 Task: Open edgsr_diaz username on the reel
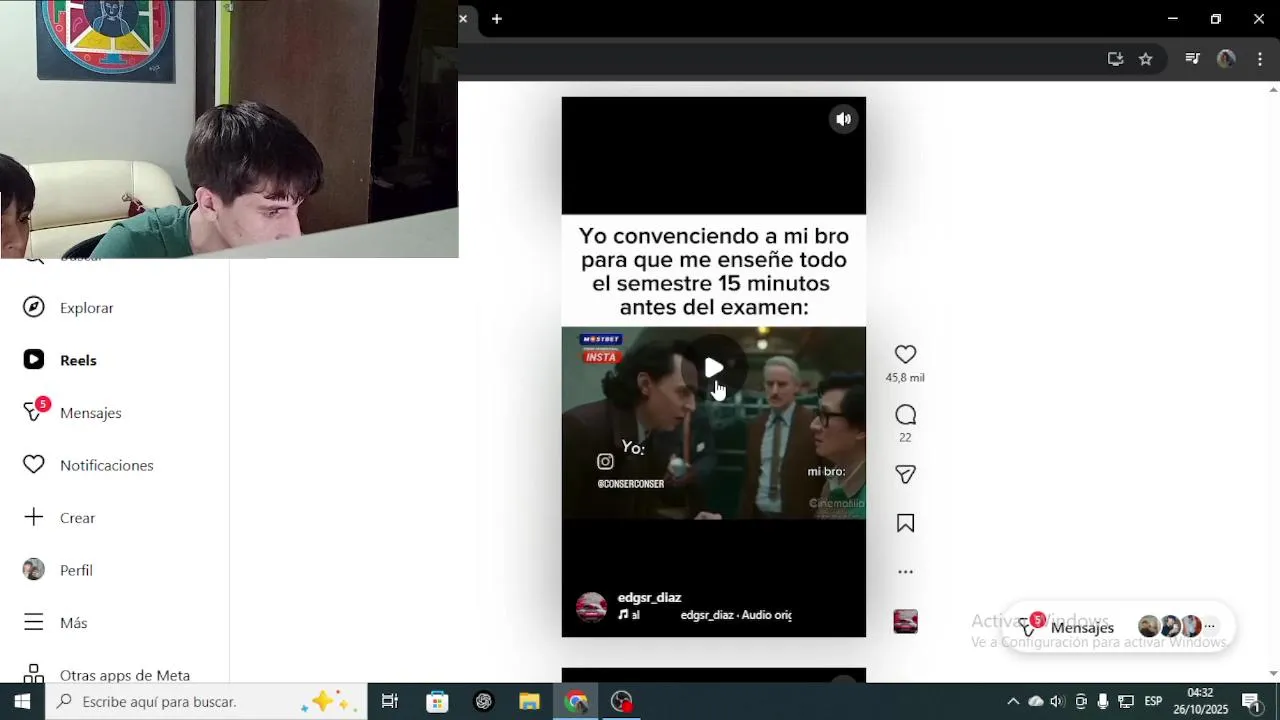coord(649,598)
